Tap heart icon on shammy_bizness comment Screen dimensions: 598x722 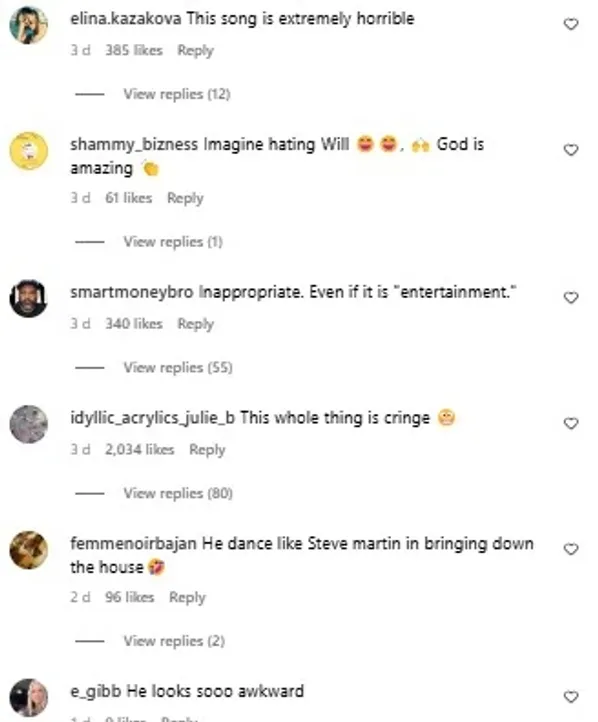(x=571, y=150)
